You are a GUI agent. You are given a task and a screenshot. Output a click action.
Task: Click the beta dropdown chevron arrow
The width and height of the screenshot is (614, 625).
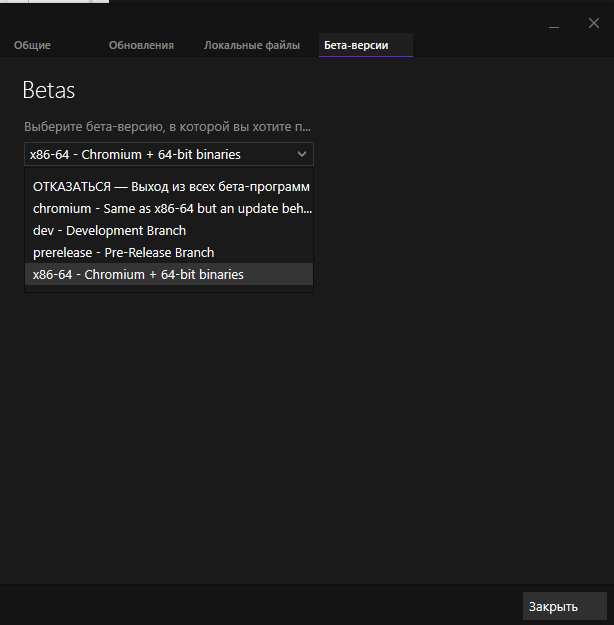click(x=302, y=154)
